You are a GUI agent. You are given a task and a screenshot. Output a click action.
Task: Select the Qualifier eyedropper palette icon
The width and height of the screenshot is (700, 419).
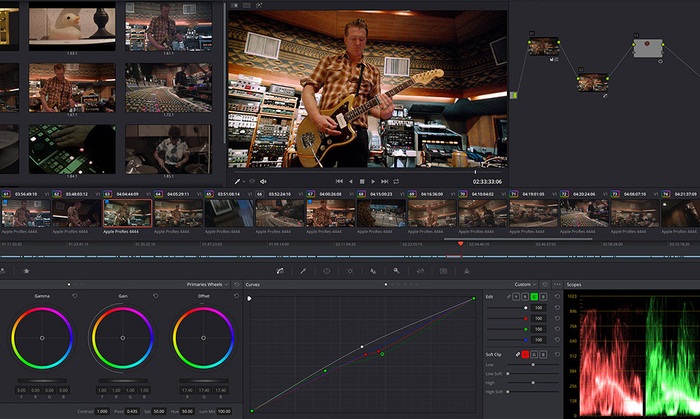(x=302, y=270)
